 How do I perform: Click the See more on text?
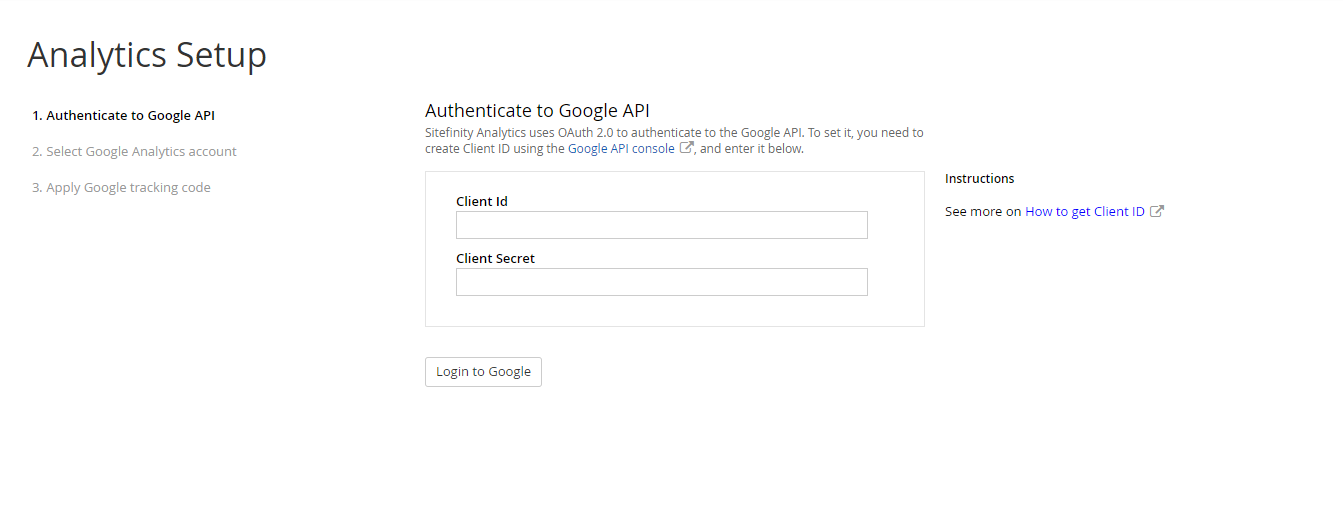click(x=983, y=211)
